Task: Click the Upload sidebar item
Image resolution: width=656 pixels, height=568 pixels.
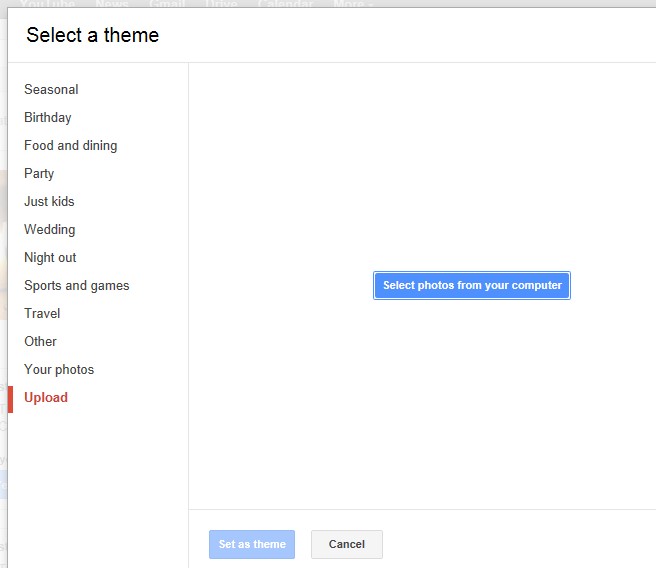Action: coord(46,397)
